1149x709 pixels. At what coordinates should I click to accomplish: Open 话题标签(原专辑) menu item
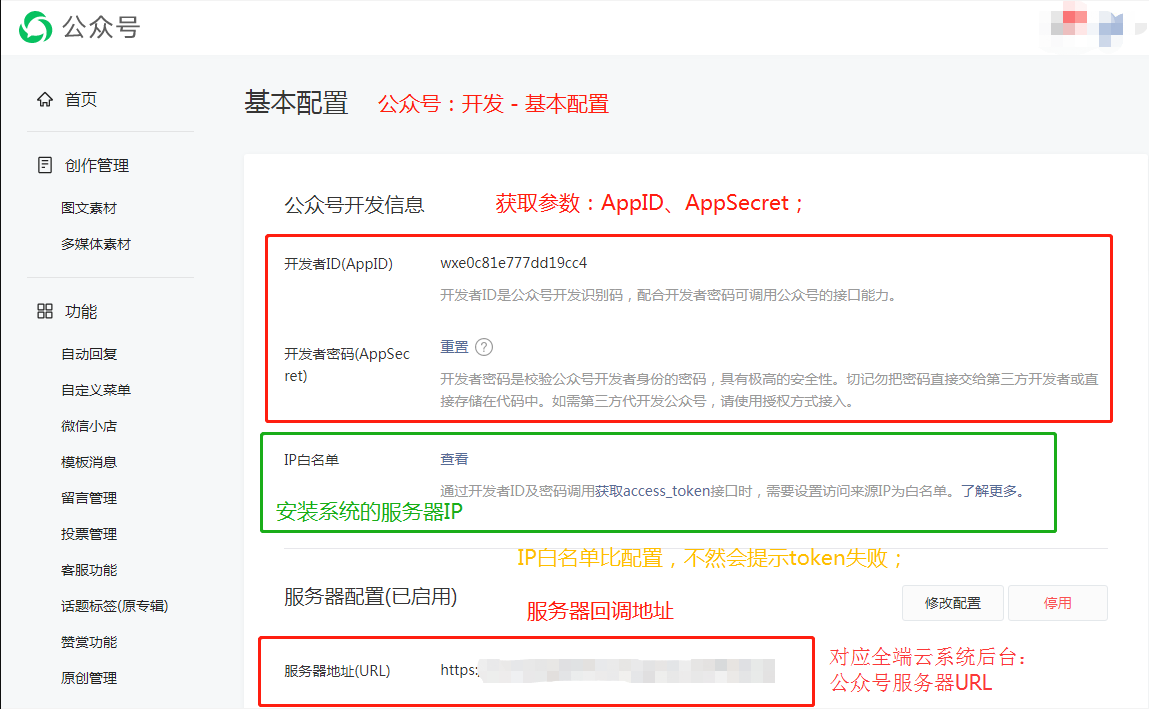point(114,606)
